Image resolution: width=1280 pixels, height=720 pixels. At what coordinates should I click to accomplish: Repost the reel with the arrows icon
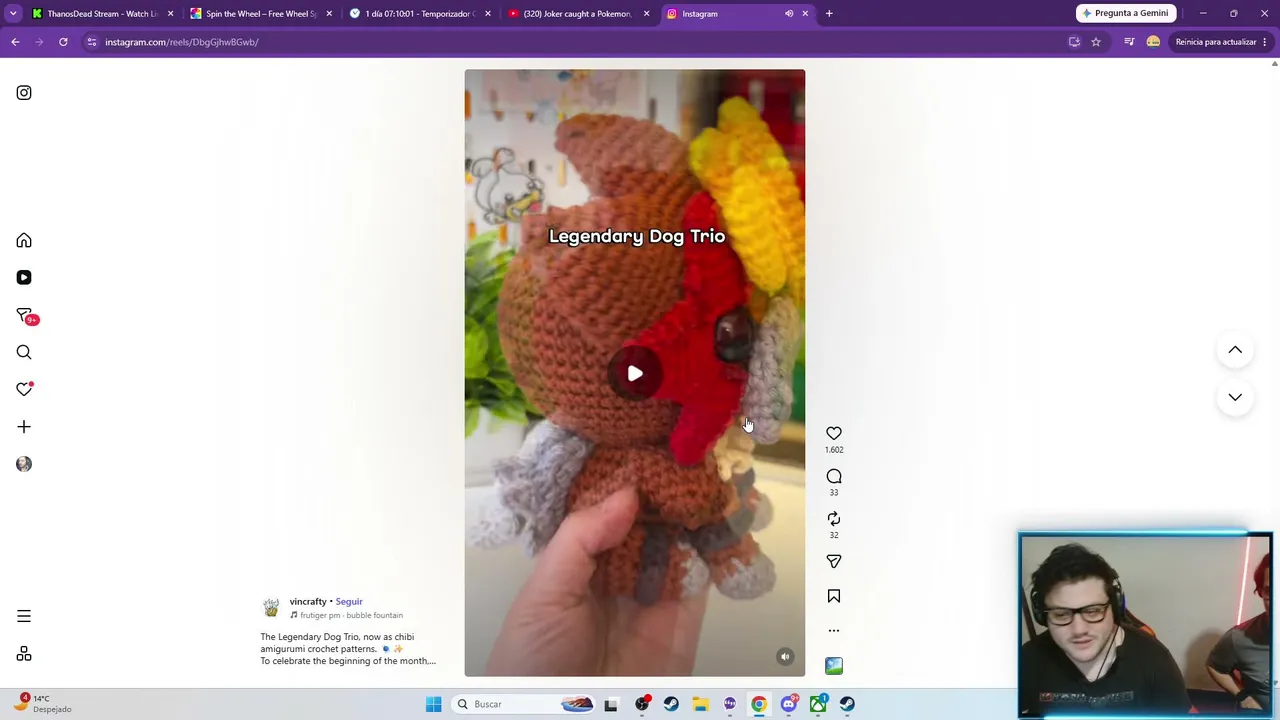[834, 518]
